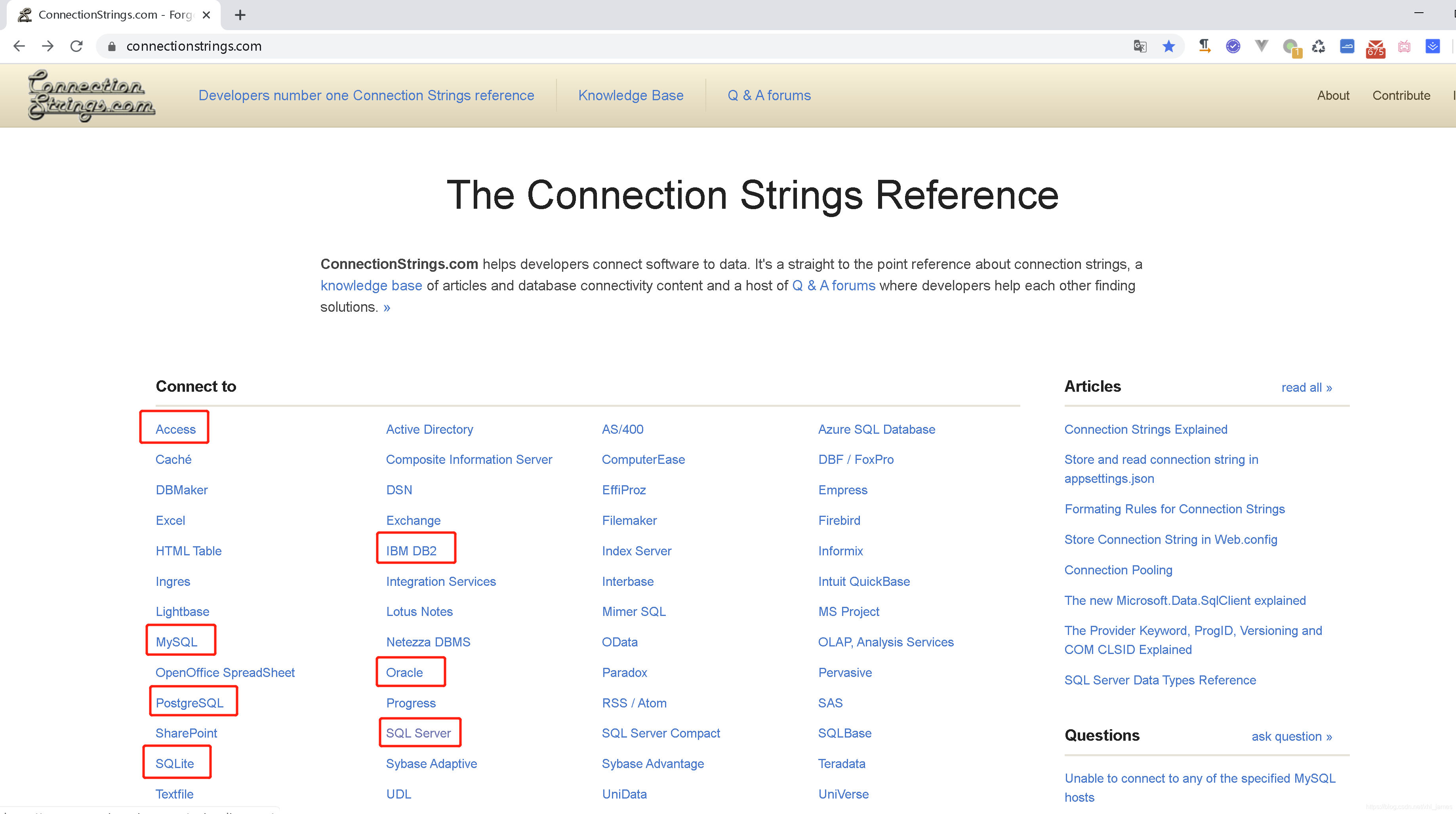
Task: Open the blue cloud extension icon
Action: pyautogui.click(x=1347, y=46)
